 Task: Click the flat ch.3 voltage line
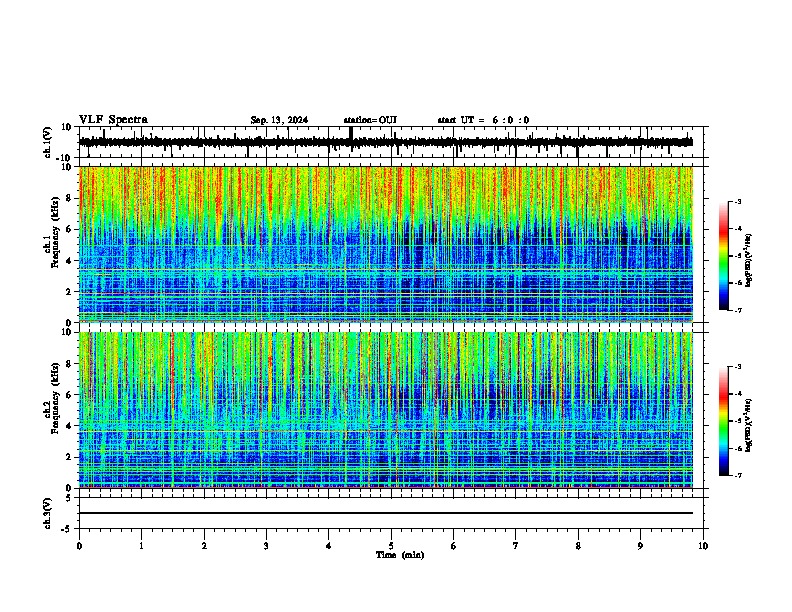386,513
